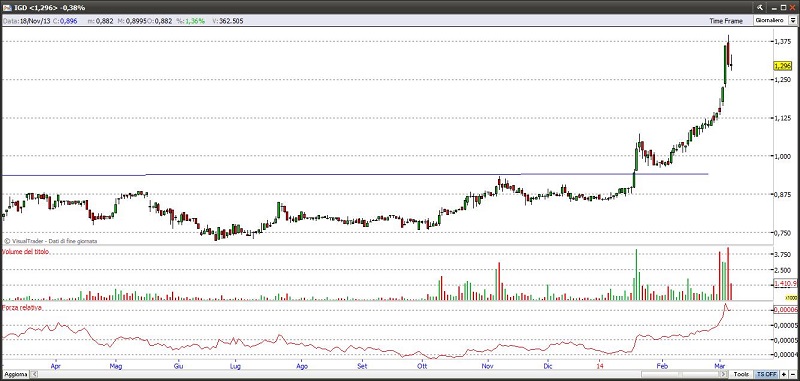800x381 pixels.
Task: Click the 1,375 price axis label
Action: 782,42
